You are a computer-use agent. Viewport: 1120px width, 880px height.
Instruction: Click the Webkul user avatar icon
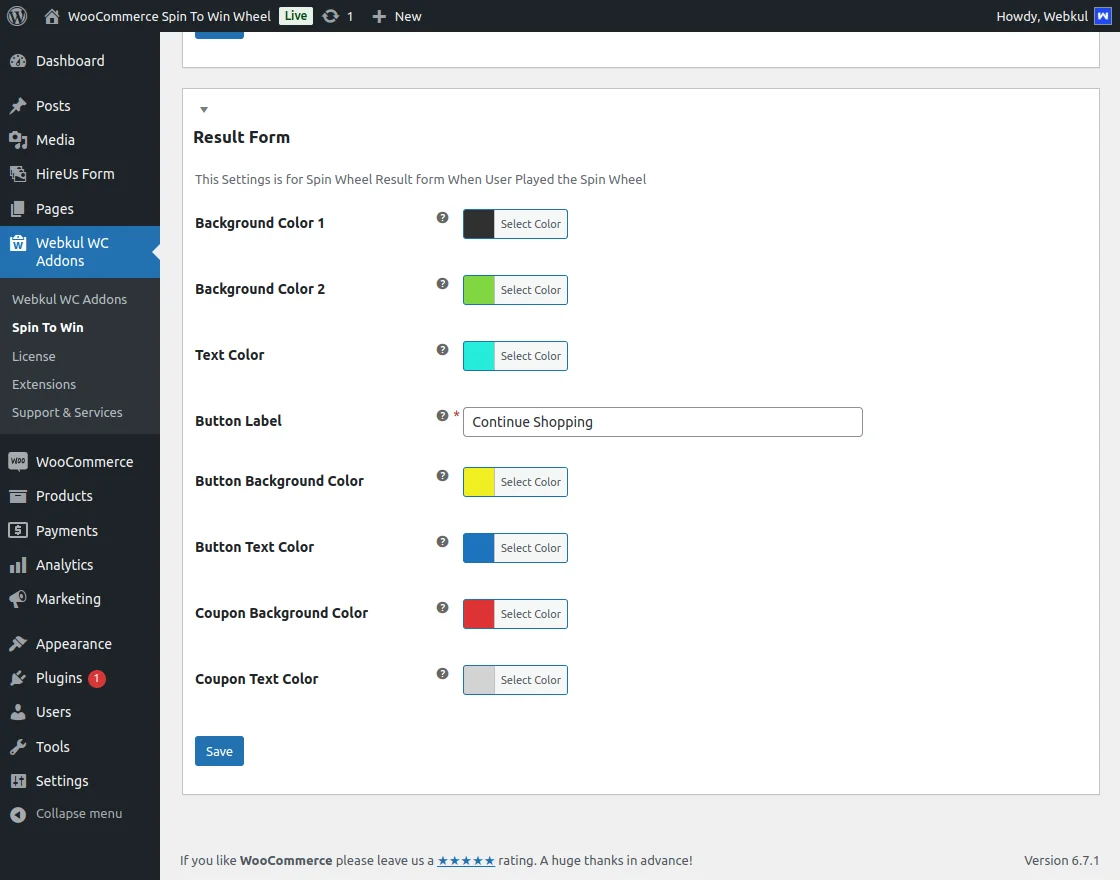click(x=1102, y=16)
